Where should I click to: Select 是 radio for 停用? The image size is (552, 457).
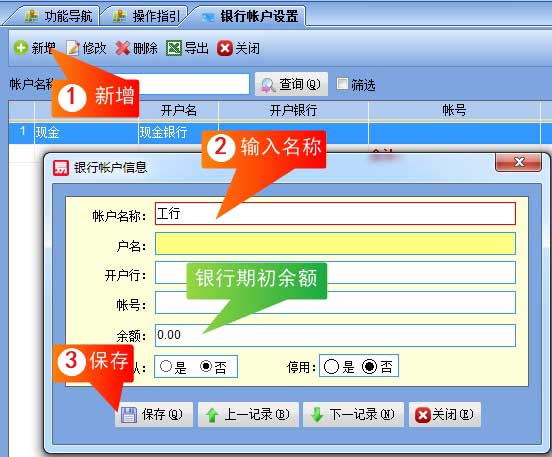click(331, 367)
